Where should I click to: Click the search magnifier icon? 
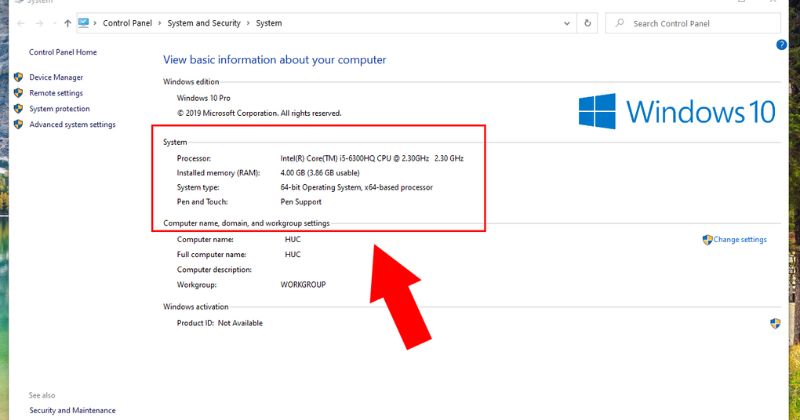pos(619,23)
